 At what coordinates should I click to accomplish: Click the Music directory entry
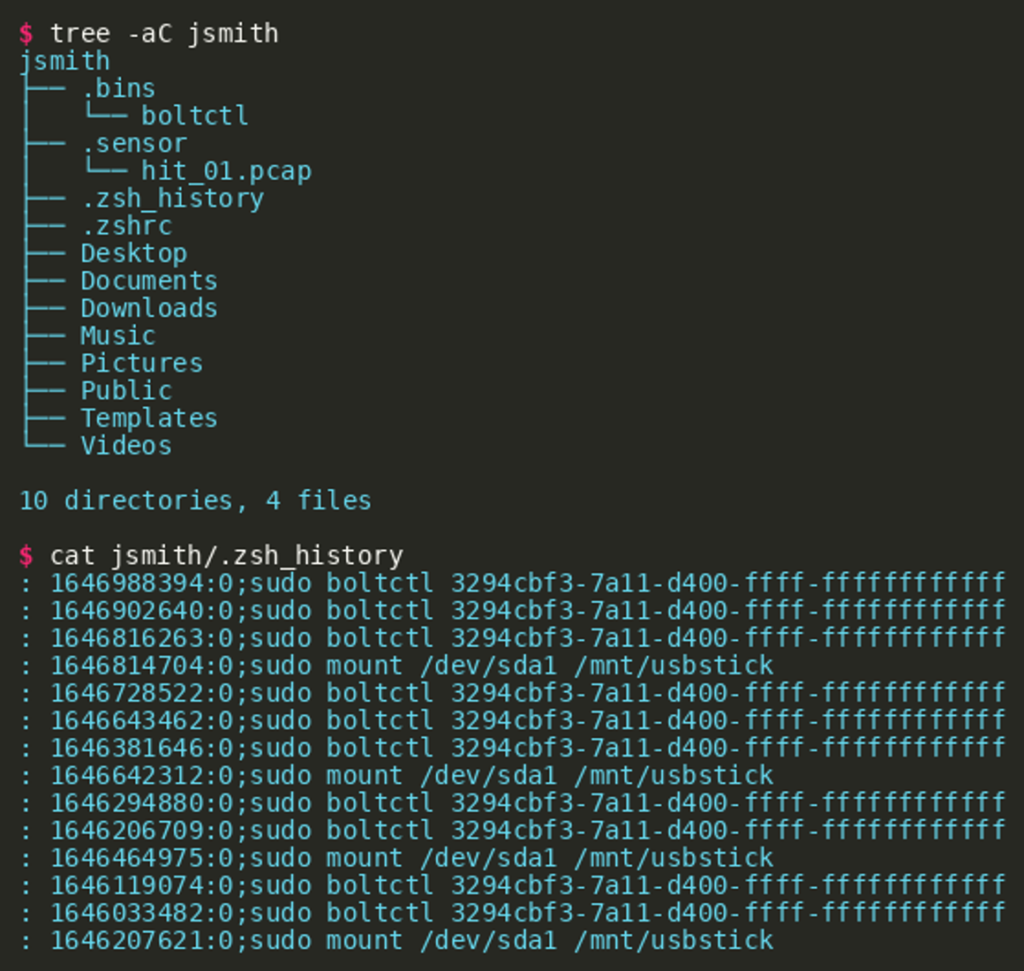[118, 336]
